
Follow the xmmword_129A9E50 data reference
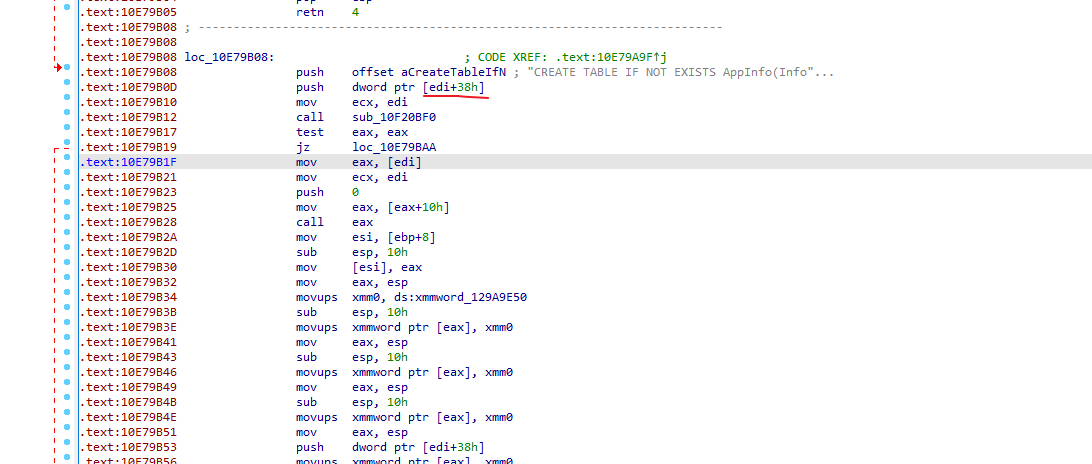coord(472,297)
